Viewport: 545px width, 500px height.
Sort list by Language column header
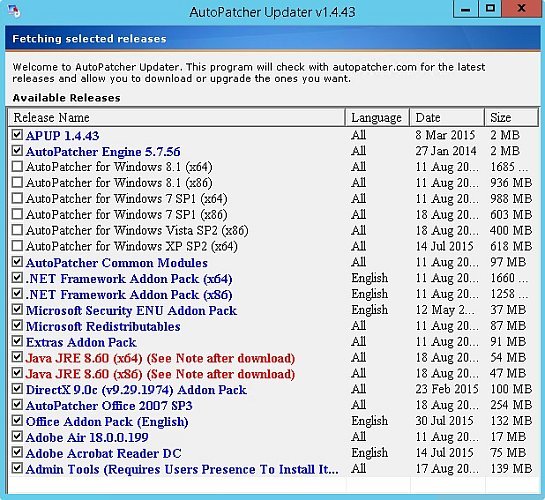(377, 117)
